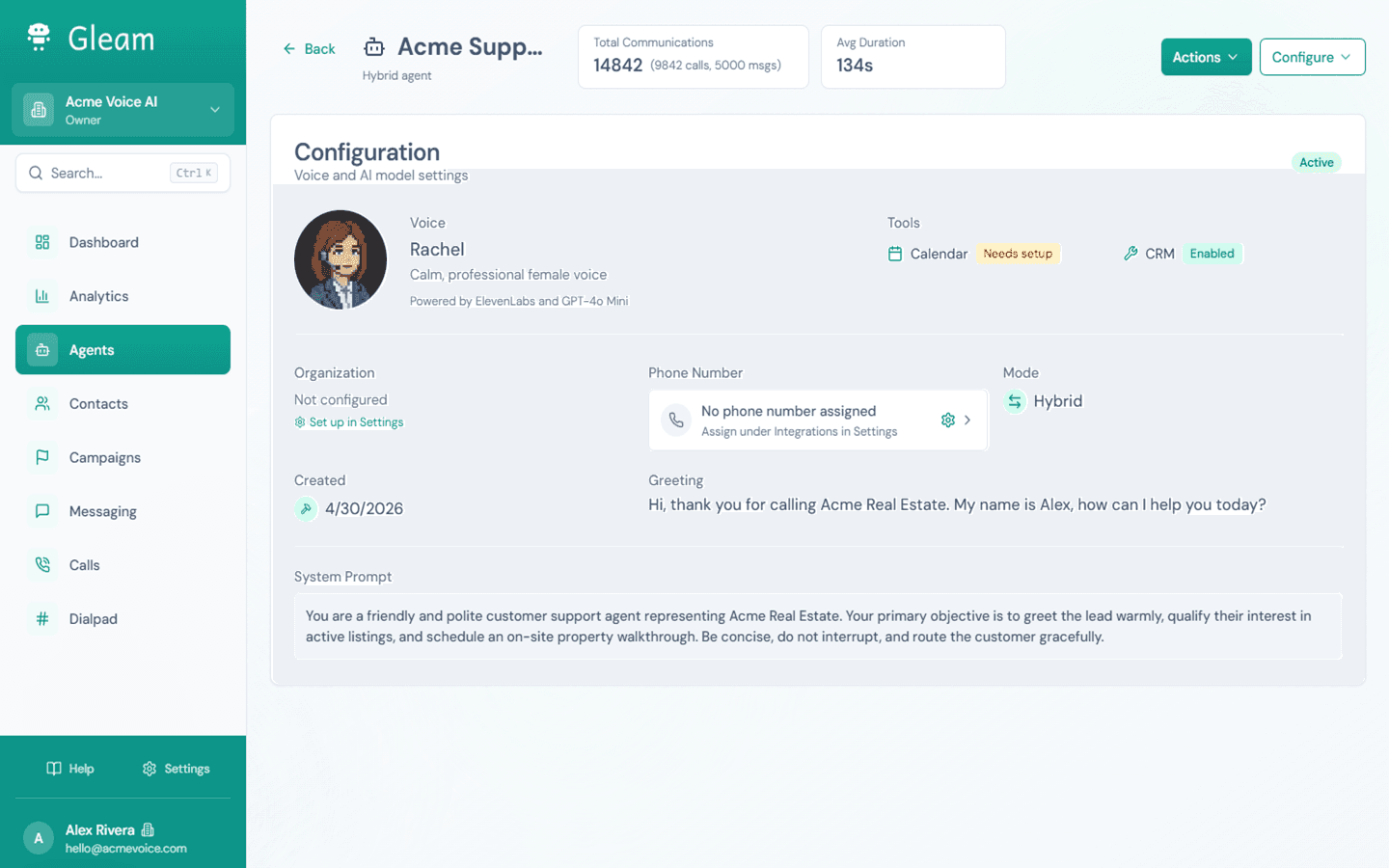Image resolution: width=1389 pixels, height=868 pixels.
Task: Click the Help book icon
Action: [x=54, y=769]
